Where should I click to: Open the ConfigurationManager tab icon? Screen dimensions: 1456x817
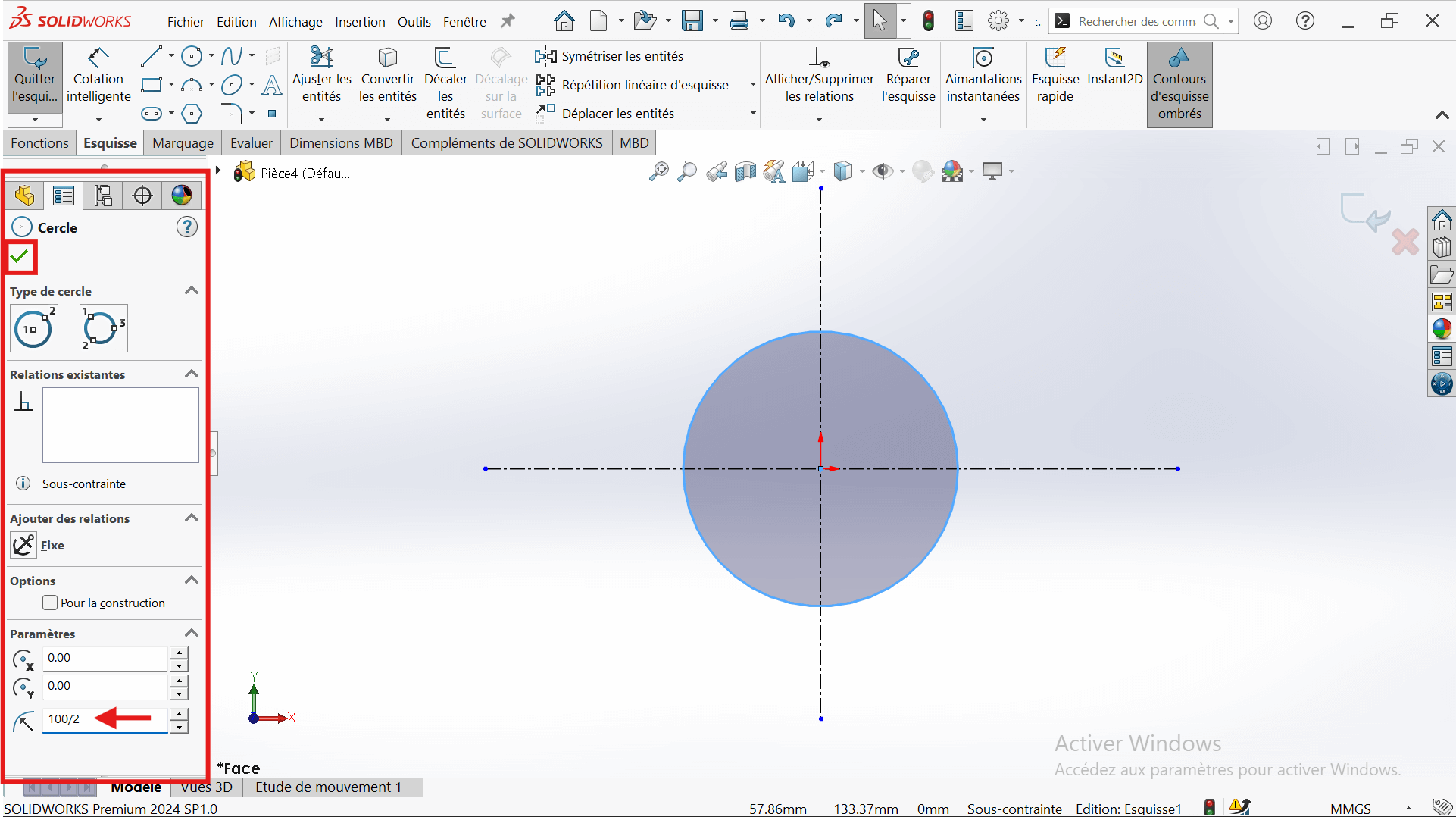click(103, 196)
